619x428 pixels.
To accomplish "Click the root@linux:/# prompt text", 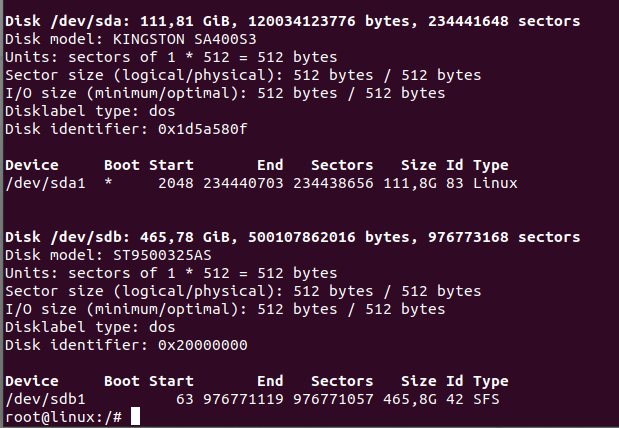I will coord(64,417).
